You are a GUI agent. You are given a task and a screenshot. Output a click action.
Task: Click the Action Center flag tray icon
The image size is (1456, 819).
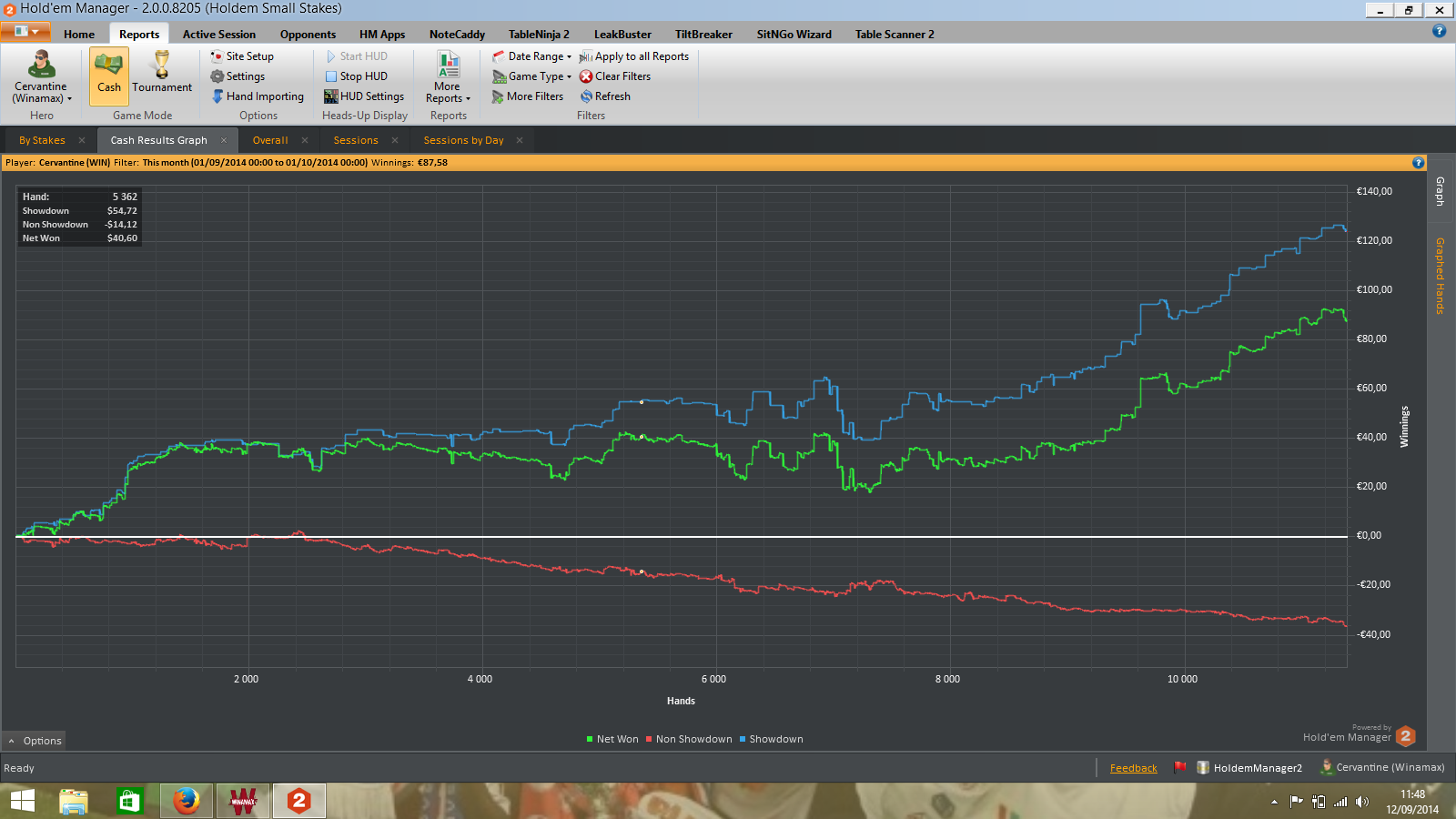[1297, 802]
